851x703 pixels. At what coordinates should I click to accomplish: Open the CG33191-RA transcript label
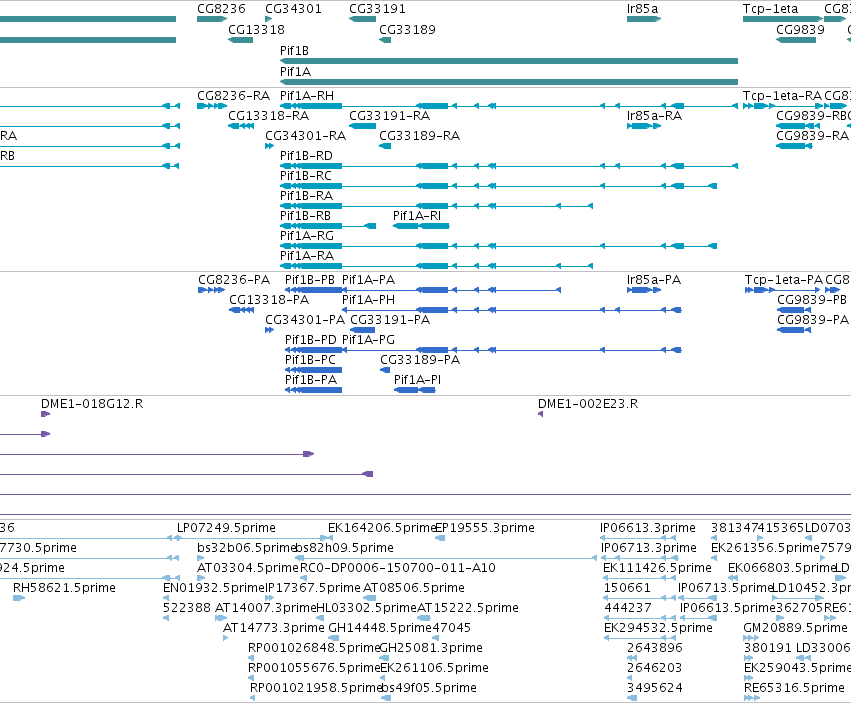pyautogui.click(x=389, y=116)
